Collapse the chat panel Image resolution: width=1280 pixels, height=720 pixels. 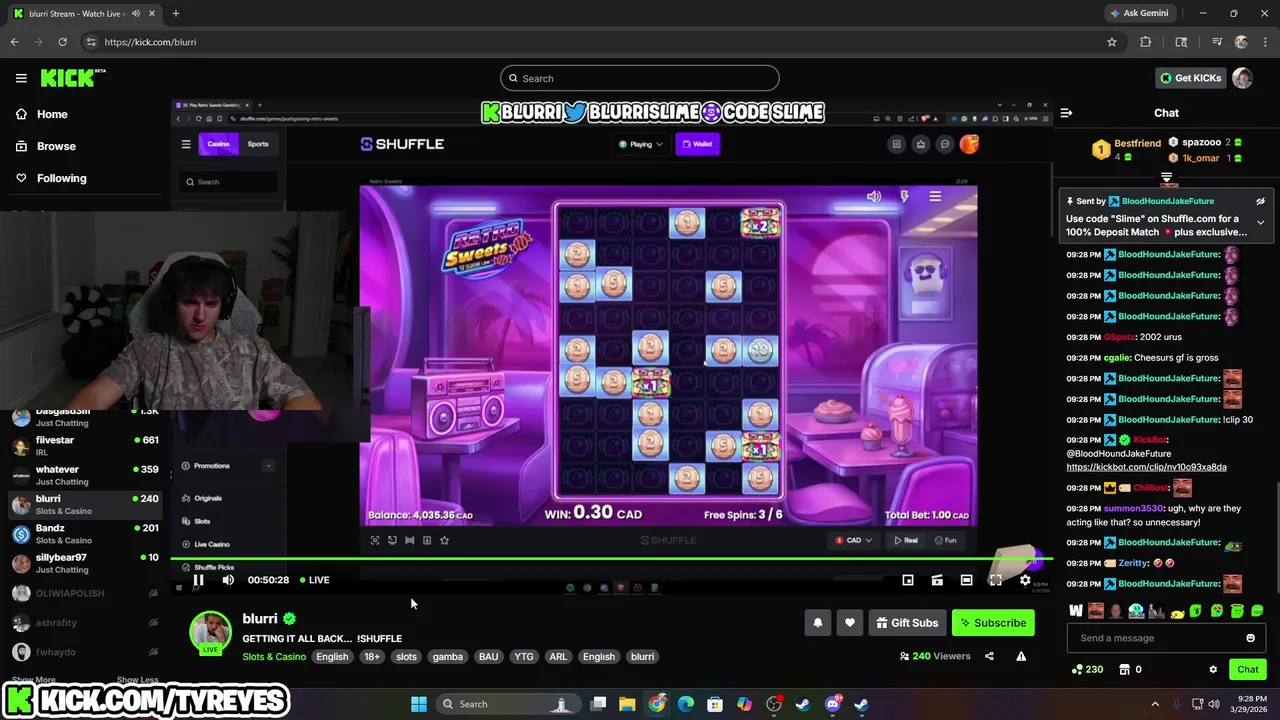click(1066, 113)
